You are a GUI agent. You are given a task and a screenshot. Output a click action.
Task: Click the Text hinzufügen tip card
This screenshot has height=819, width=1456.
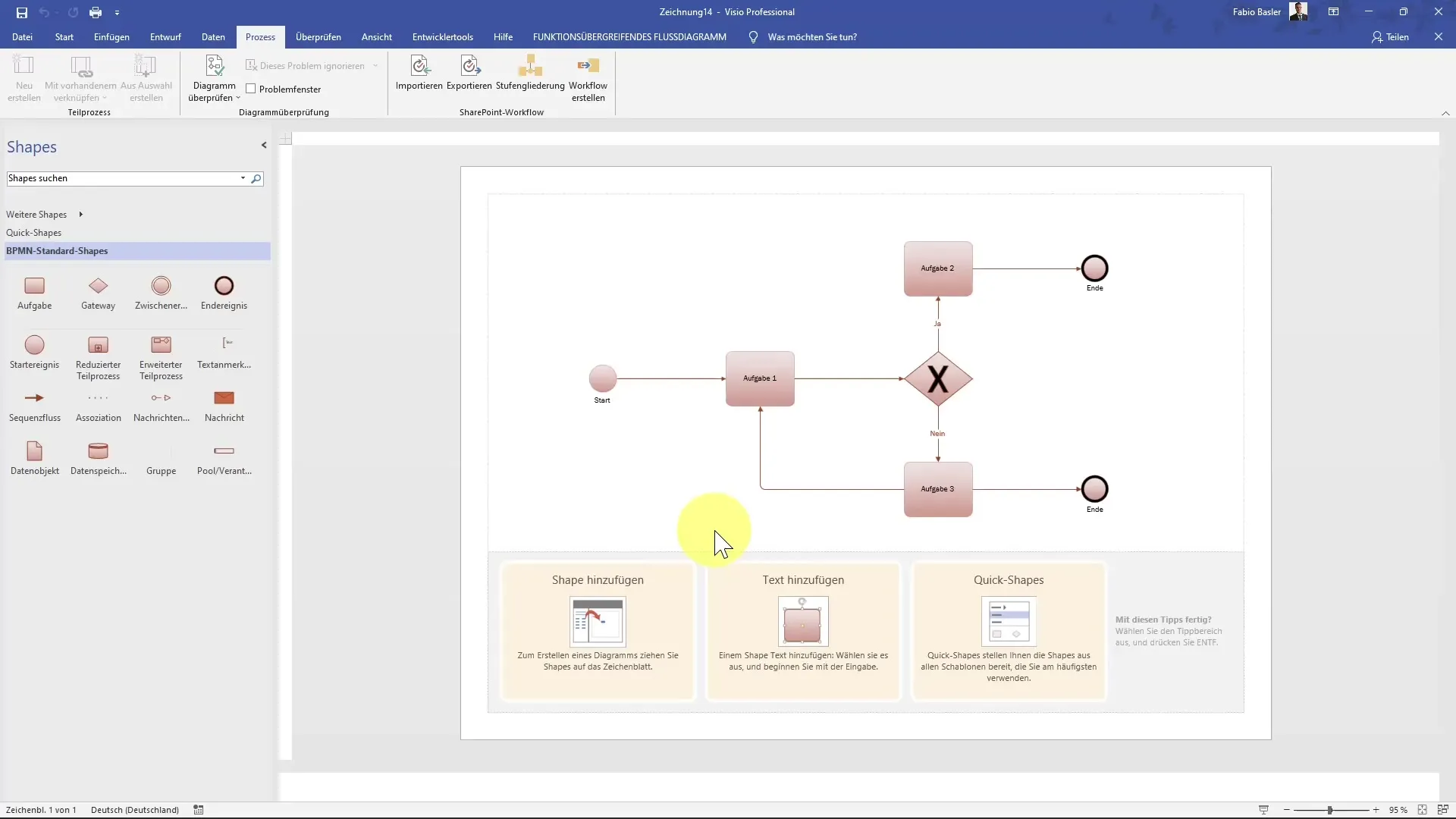point(803,631)
